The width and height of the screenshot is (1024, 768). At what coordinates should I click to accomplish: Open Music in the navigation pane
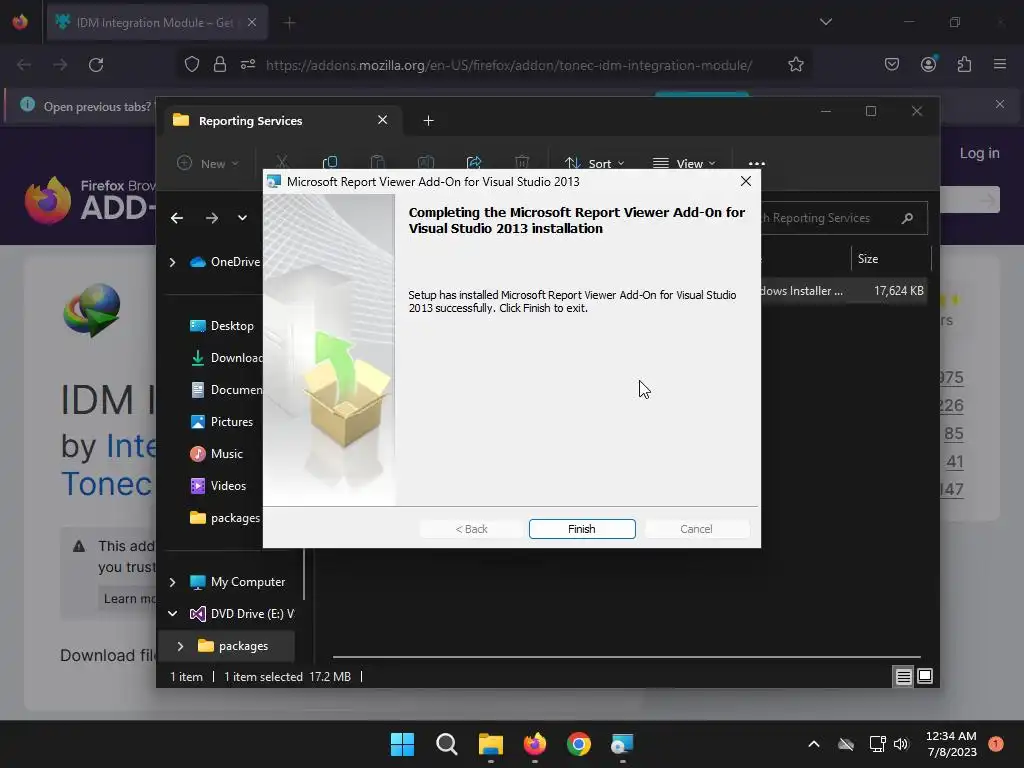pyautogui.click(x=216, y=454)
